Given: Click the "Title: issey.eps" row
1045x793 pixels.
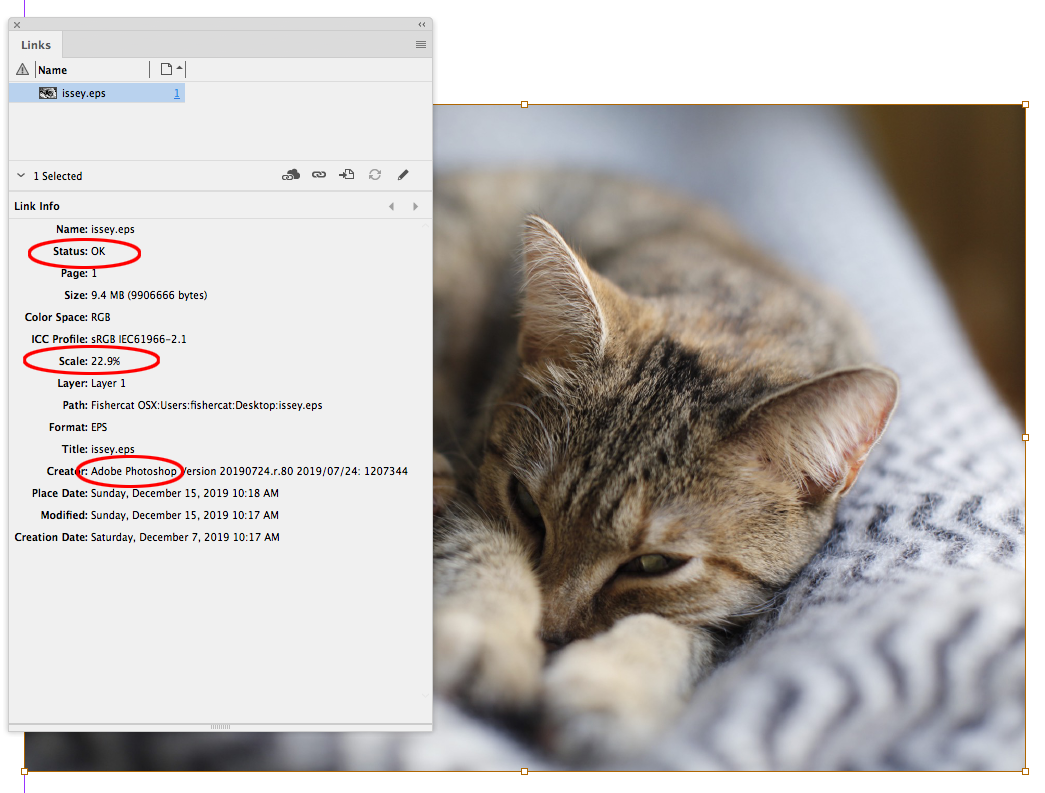Looking at the screenshot, I should tap(98, 449).
